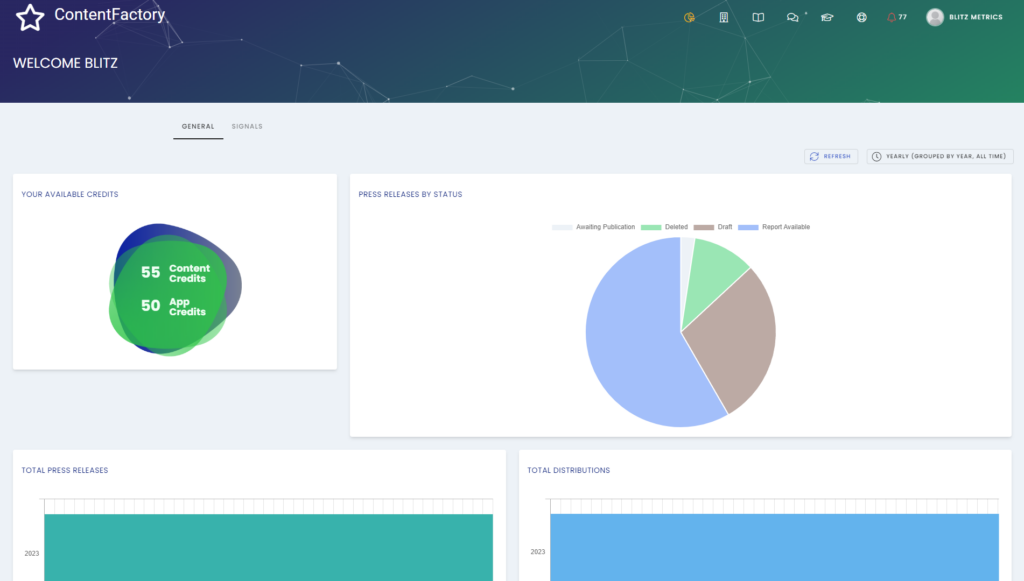Open the Yearly time range dropdown

tap(940, 156)
